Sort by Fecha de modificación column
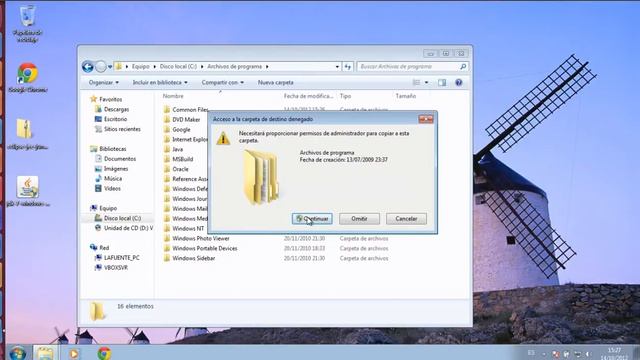The height and width of the screenshot is (360, 640). click(308, 96)
